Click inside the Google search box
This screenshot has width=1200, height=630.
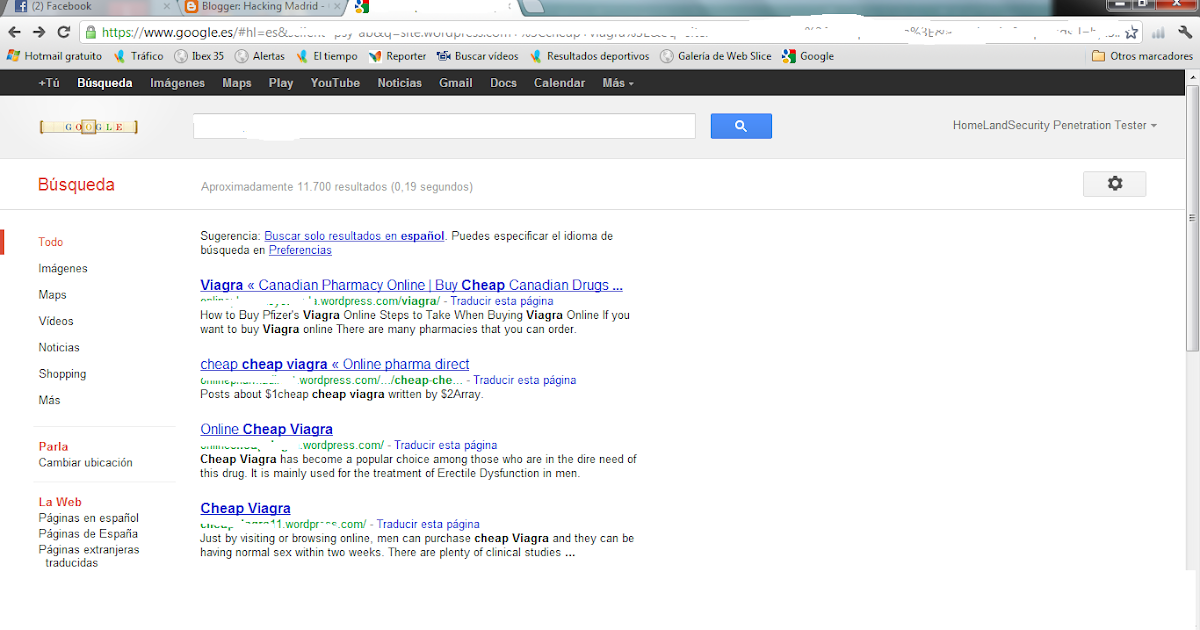pyautogui.click(x=444, y=126)
